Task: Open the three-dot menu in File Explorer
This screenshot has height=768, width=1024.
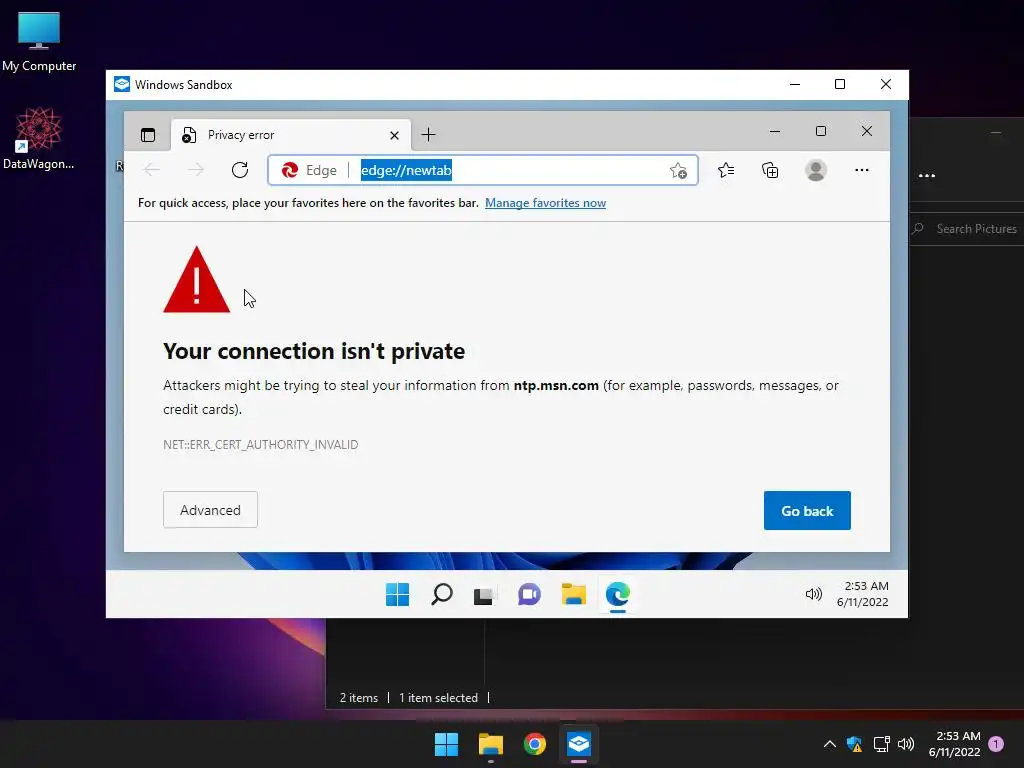Action: (927, 176)
